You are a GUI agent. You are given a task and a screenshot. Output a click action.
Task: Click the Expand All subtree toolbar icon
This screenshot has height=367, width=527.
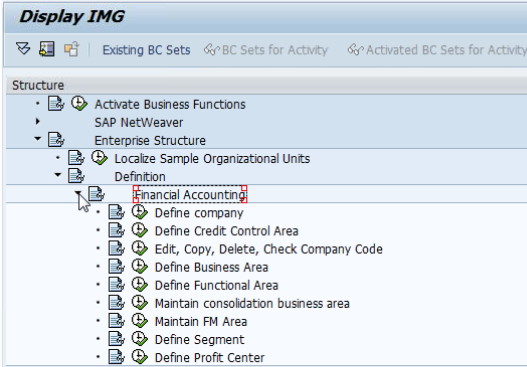click(23, 49)
